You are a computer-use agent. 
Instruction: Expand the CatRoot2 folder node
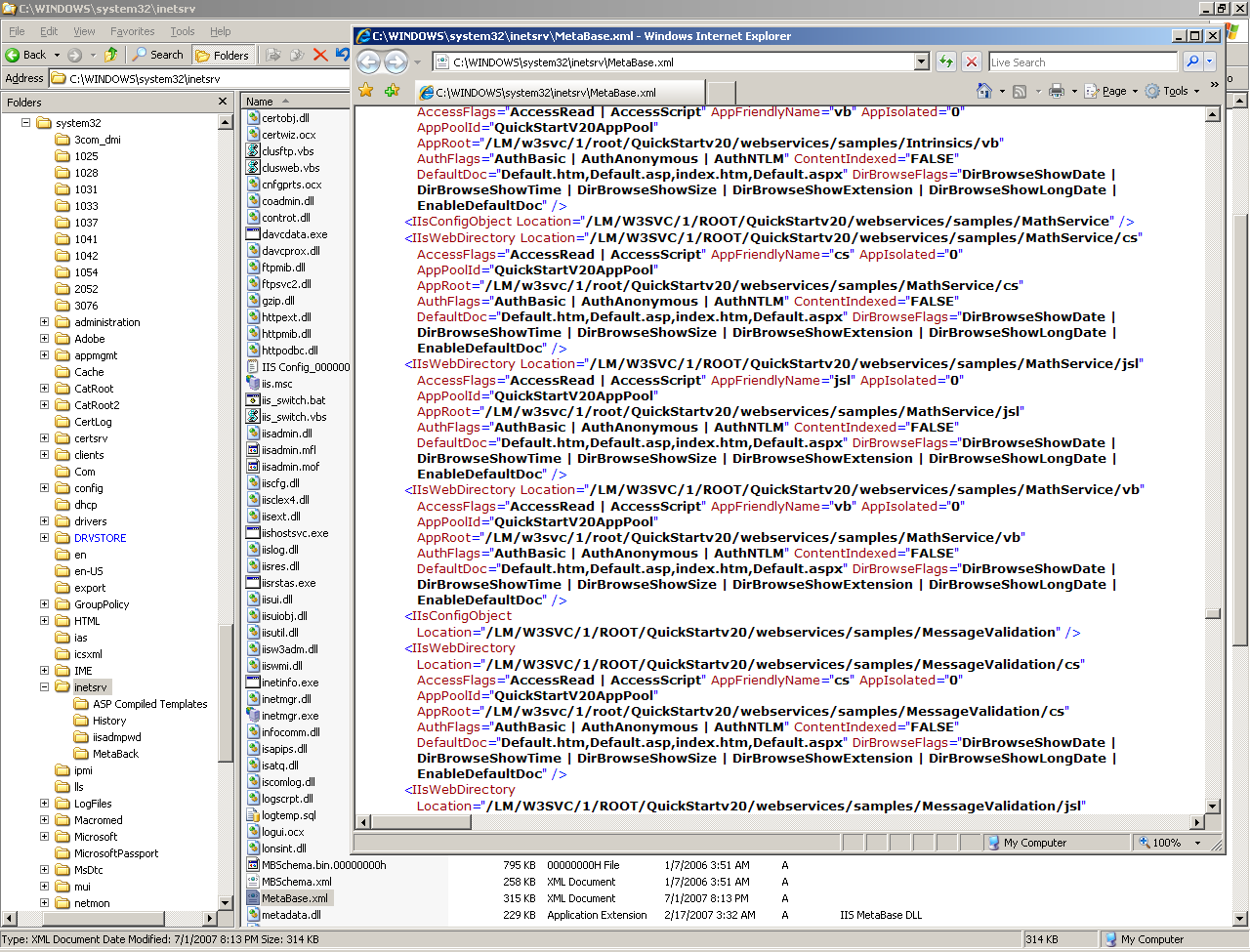point(44,405)
